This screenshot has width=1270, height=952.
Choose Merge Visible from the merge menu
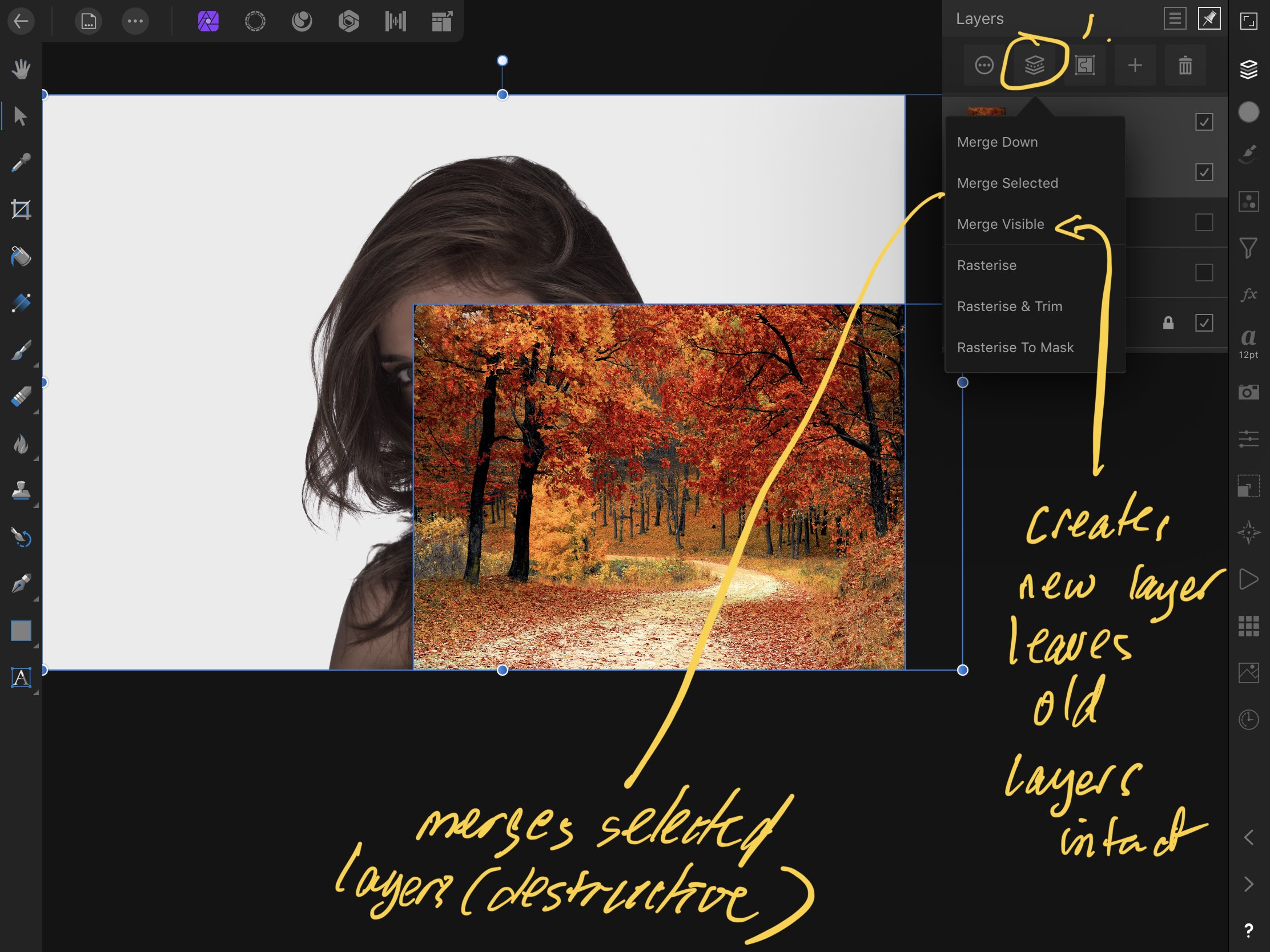[x=1001, y=224]
